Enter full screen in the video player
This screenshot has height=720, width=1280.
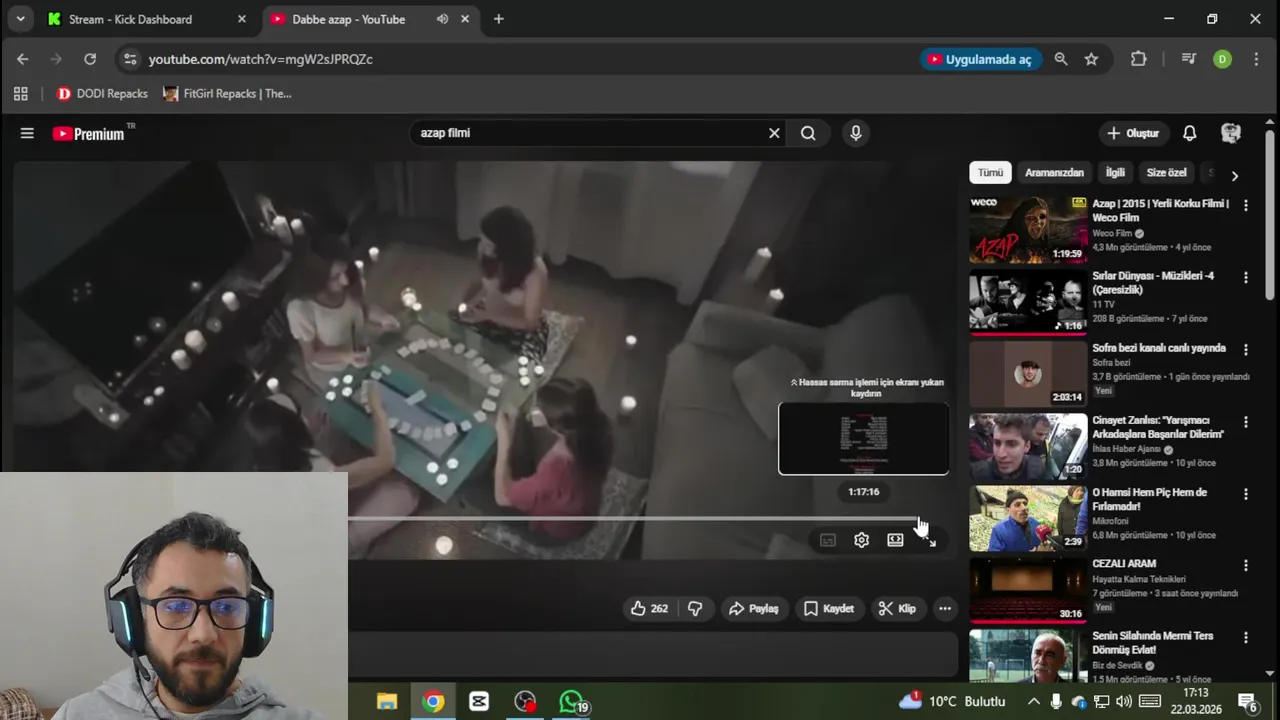[929, 540]
